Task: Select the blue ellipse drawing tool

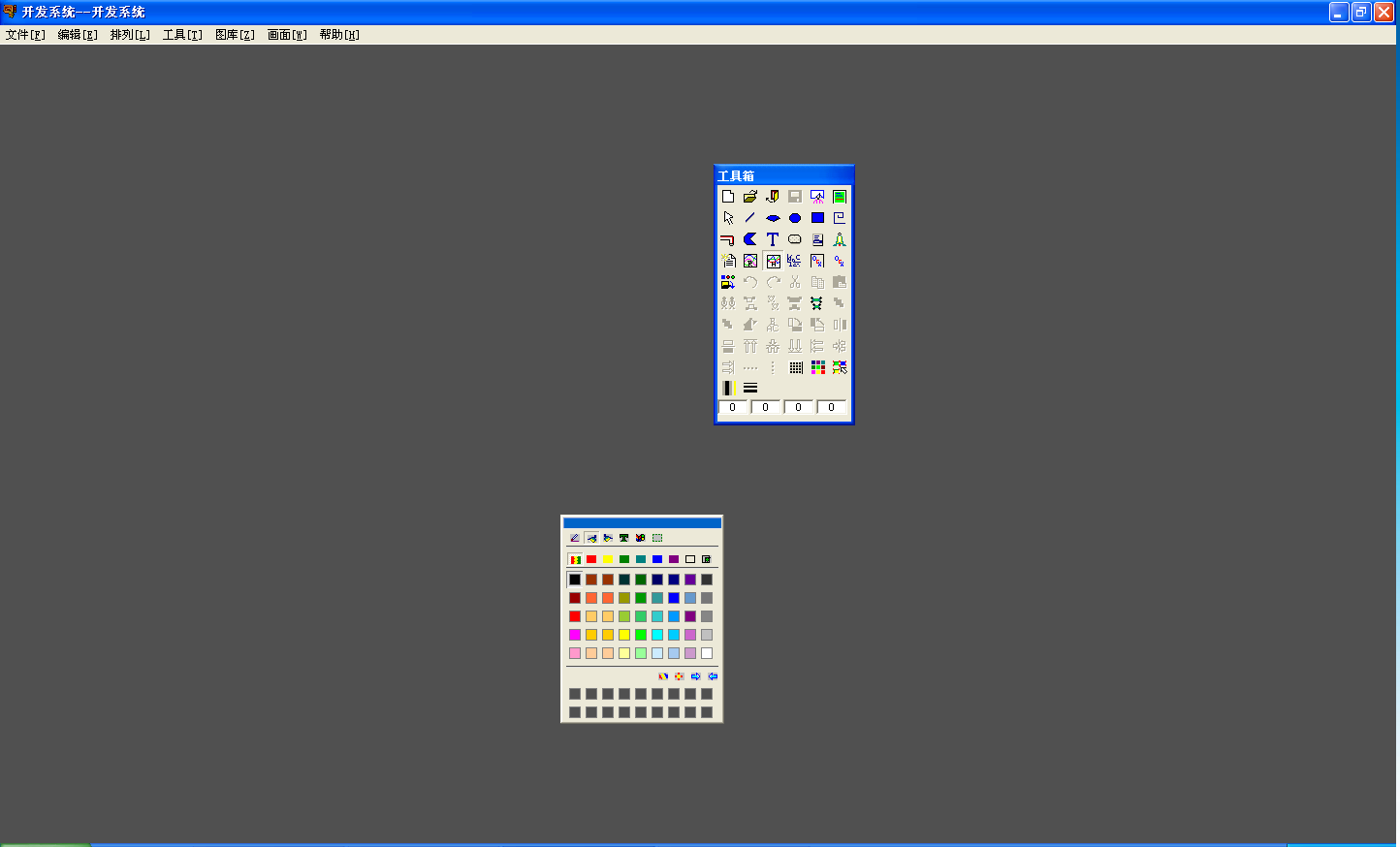Action: coord(795,218)
